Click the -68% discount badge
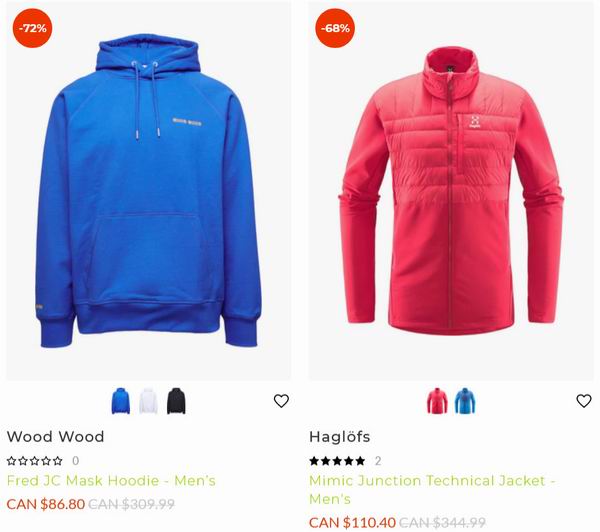600x532 pixels. point(335,28)
